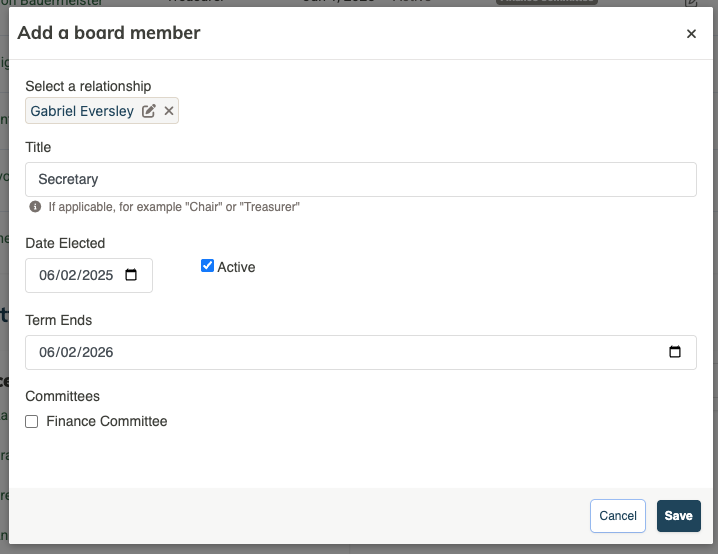This screenshot has width=718, height=554.
Task: Click the Finance Committee label text
Action: click(x=107, y=421)
